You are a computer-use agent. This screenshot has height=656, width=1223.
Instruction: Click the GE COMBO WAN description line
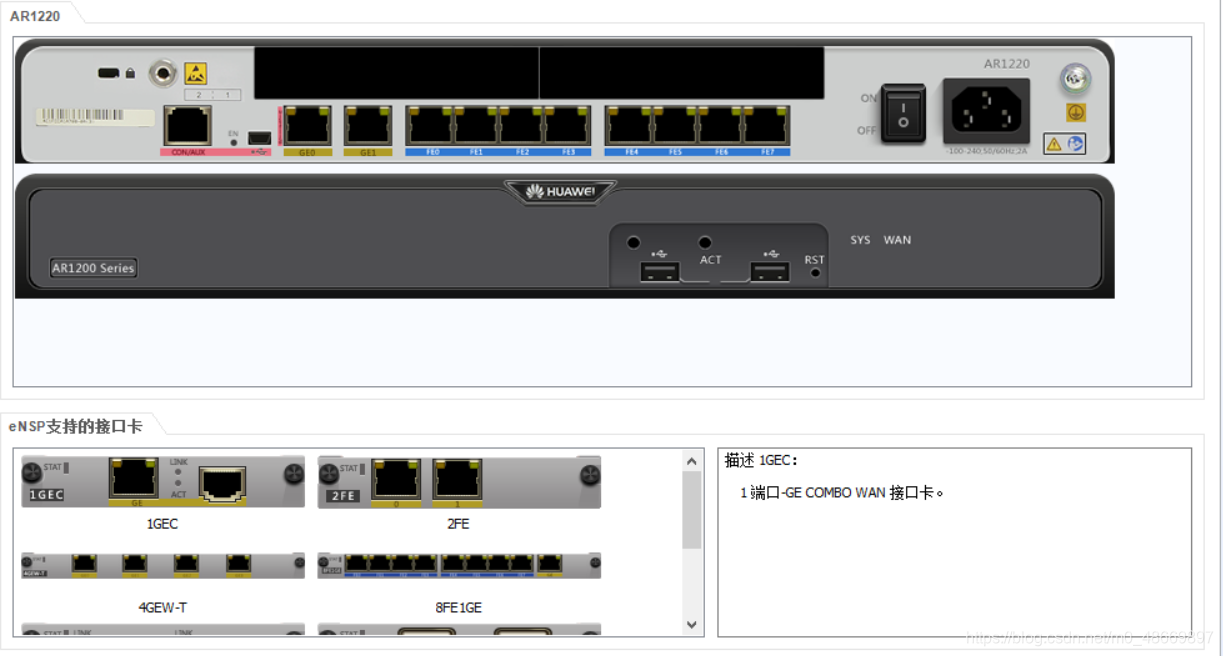842,493
